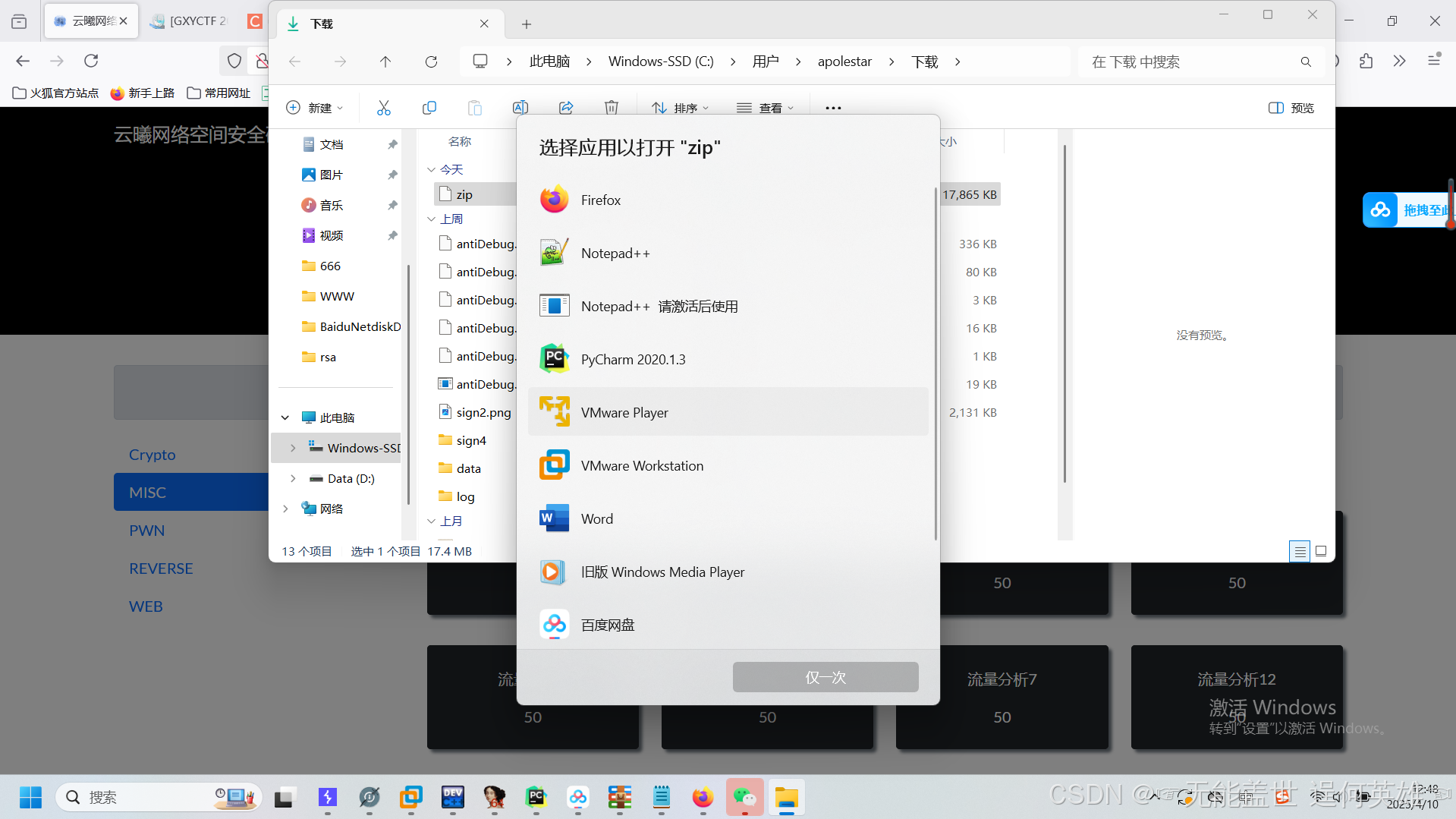The width and height of the screenshot is (1456, 819).
Task: Open the 流量分析7 challenge card
Action: pyautogui.click(x=1002, y=697)
